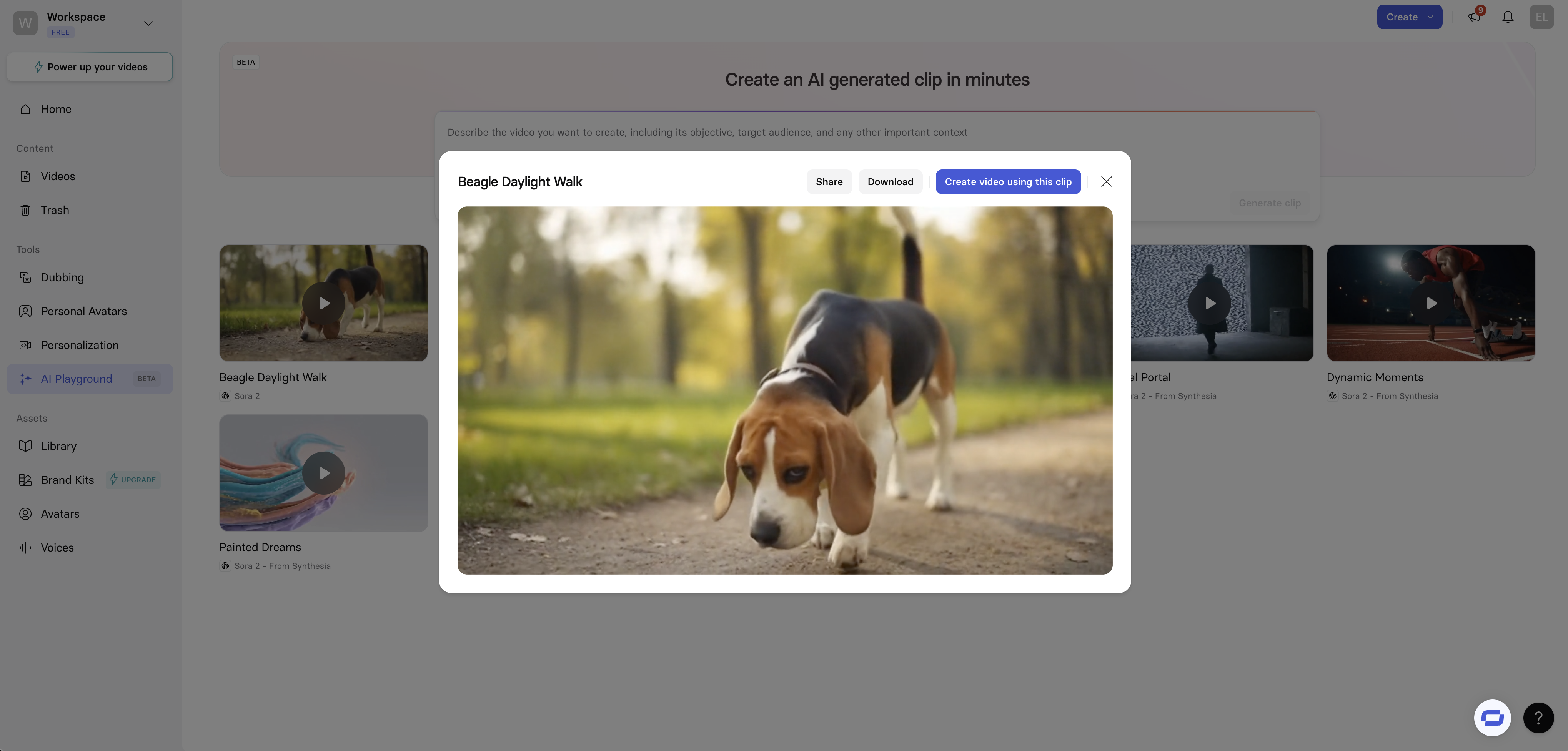Open the Videos section

click(58, 176)
